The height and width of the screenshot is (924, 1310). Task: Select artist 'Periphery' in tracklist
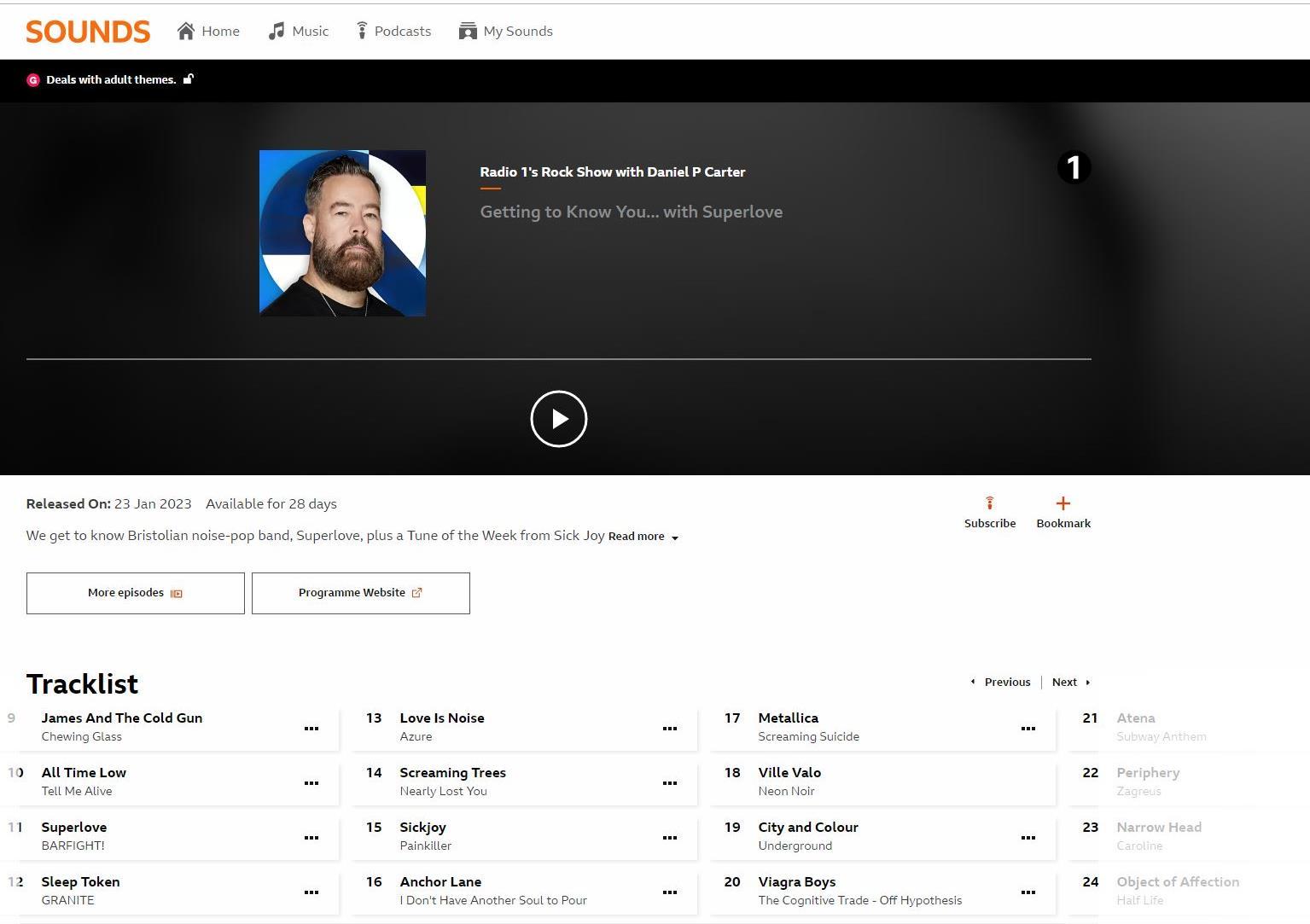pos(1149,773)
